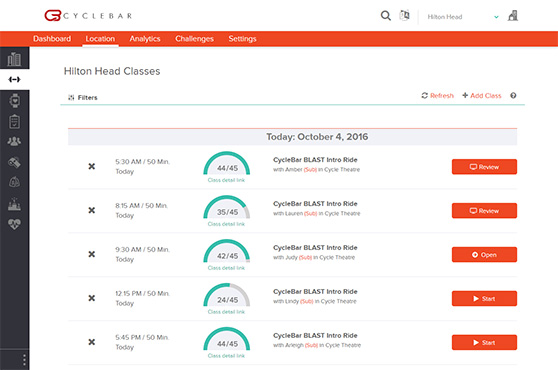Click the 24/45 capacity gauge
Image resolution: width=558 pixels, height=370 pixels.
[227, 295]
